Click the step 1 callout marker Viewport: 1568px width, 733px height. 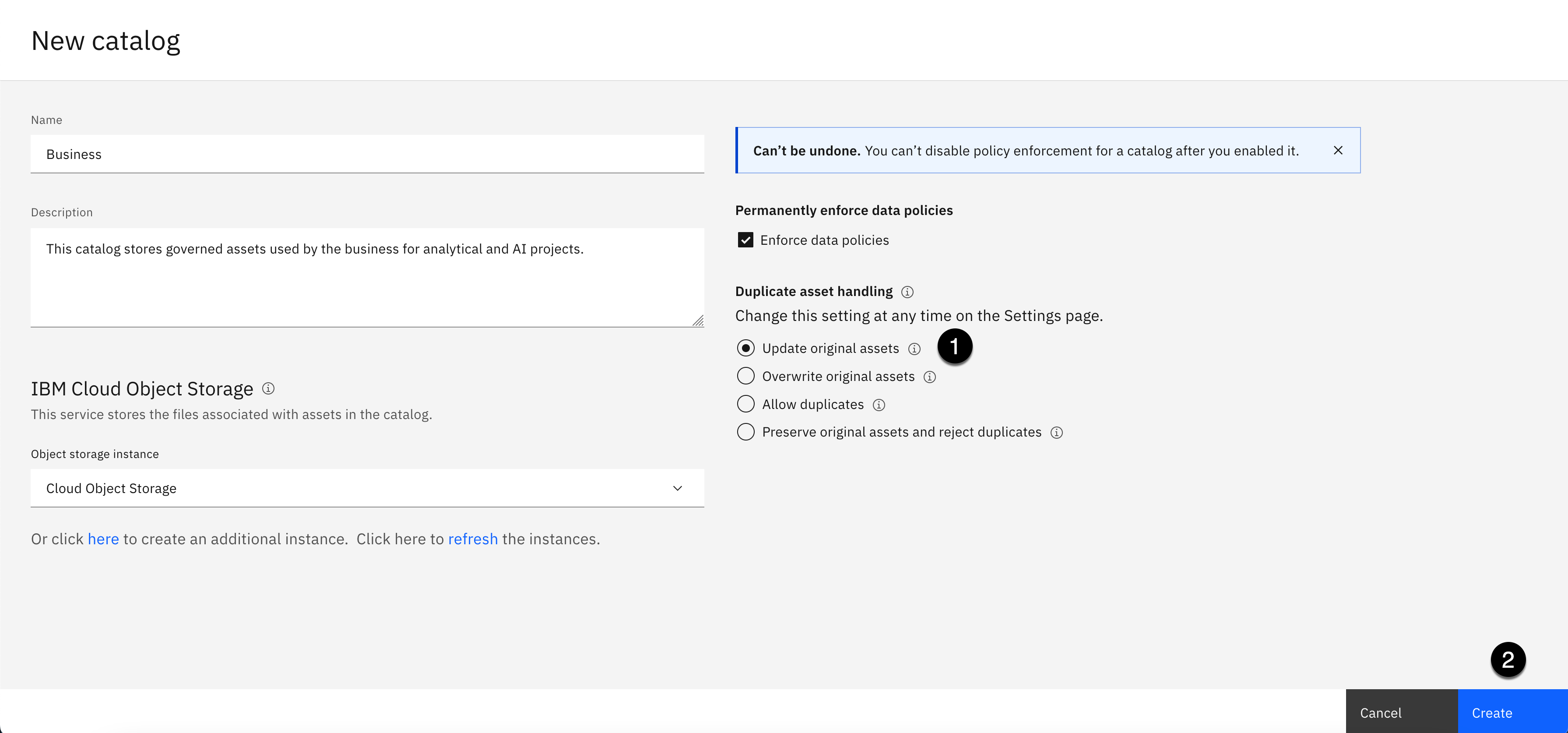[954, 346]
